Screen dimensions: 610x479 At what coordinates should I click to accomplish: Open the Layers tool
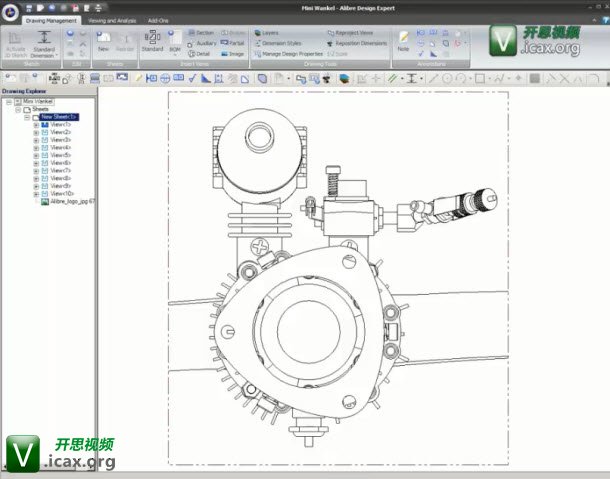[x=265, y=33]
